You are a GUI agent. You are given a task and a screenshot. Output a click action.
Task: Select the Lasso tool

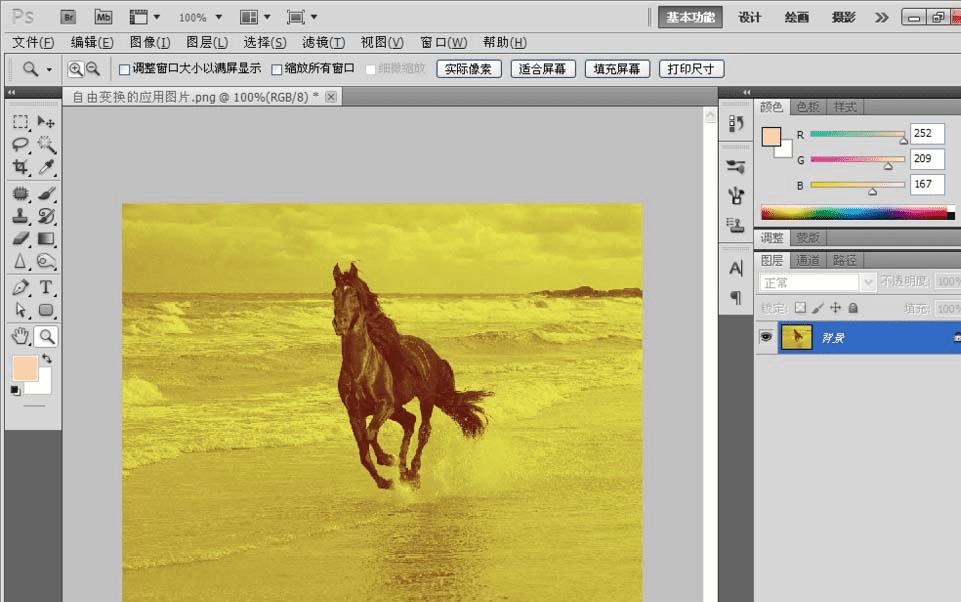click(x=20, y=145)
